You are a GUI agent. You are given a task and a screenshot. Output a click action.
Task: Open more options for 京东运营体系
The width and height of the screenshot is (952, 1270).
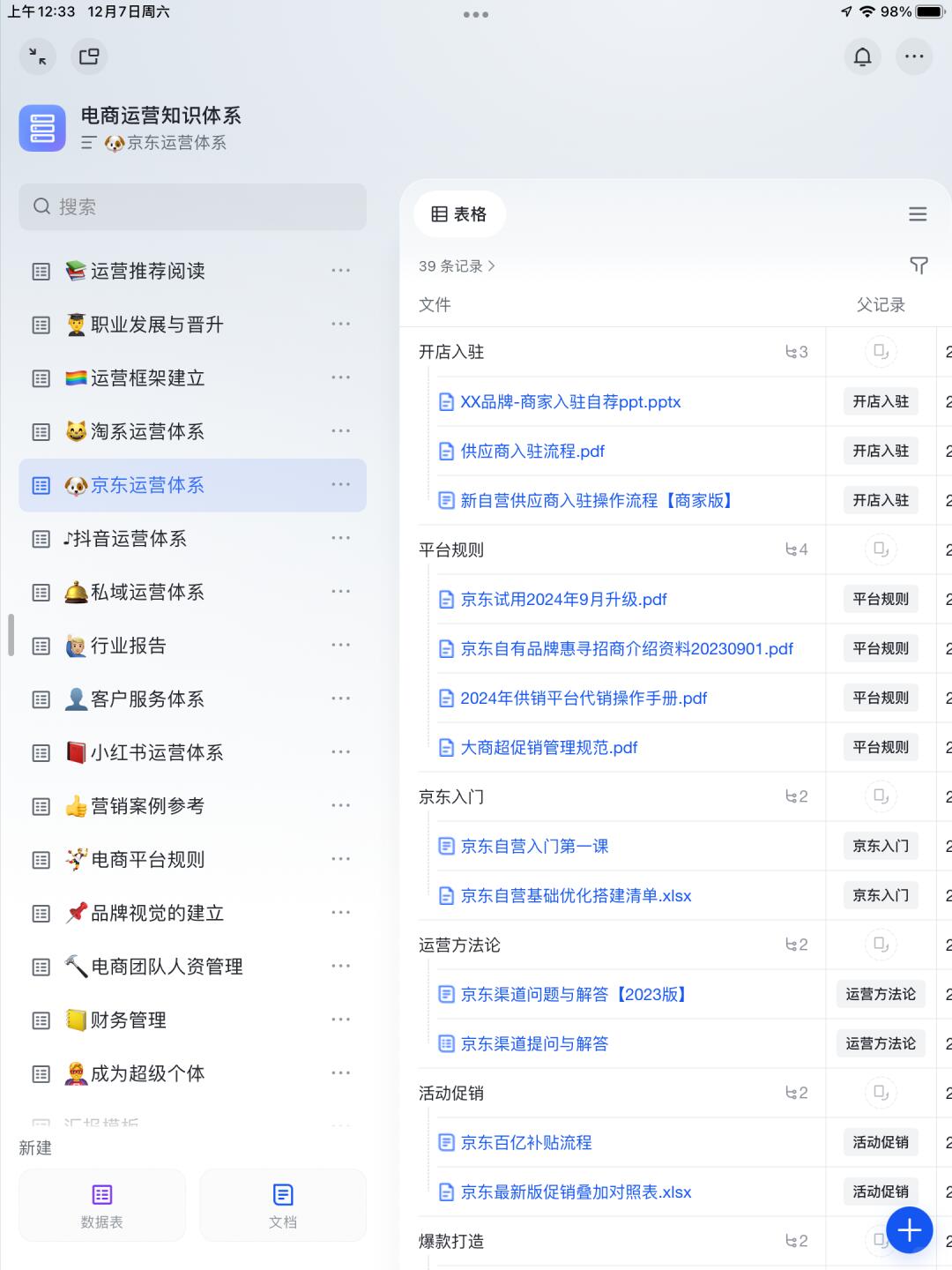341,485
